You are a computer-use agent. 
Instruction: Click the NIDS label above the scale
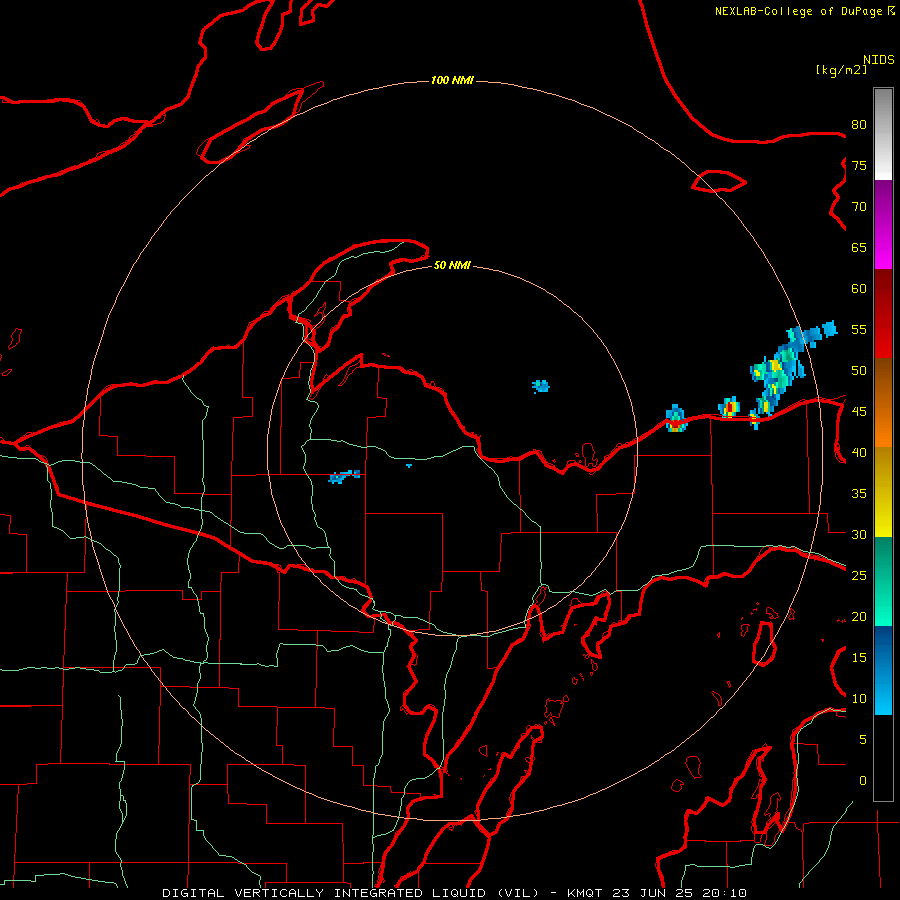(x=879, y=60)
